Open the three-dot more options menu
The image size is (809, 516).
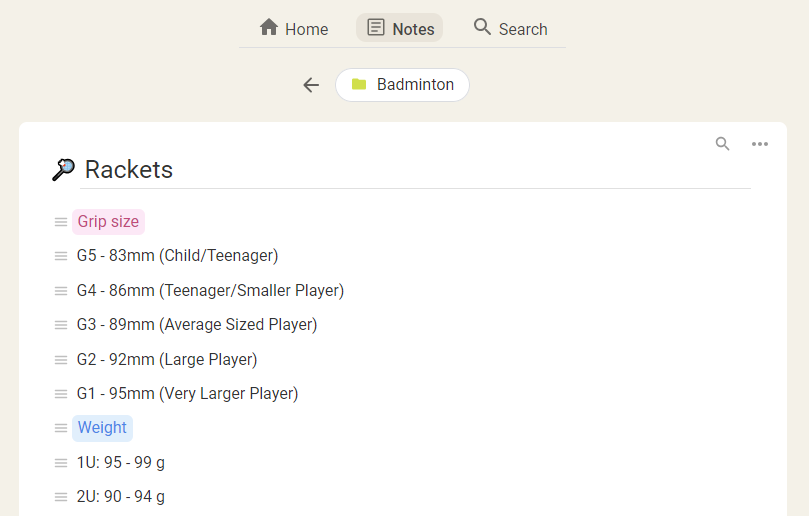coord(760,144)
